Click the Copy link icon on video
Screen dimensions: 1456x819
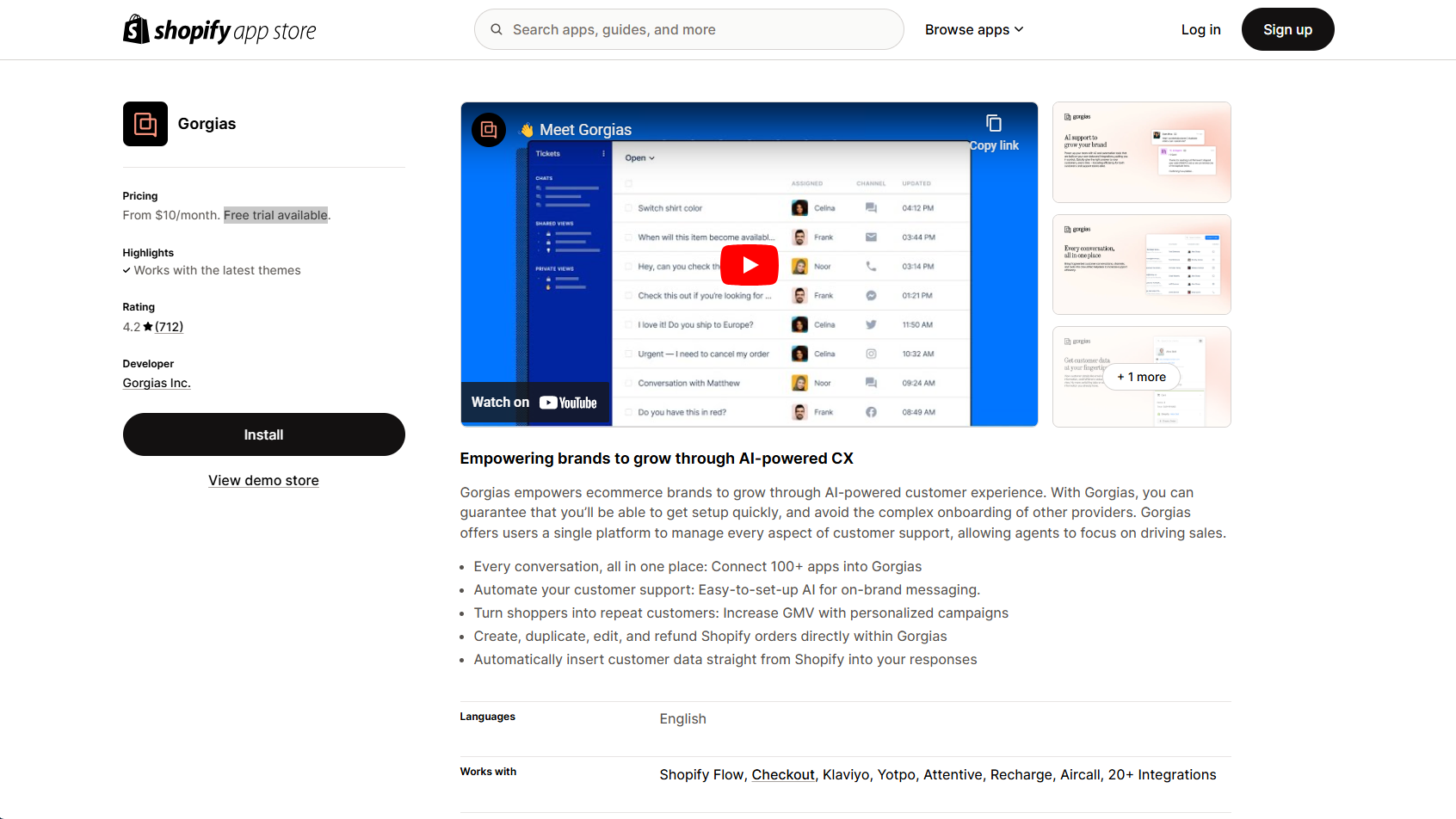994,123
